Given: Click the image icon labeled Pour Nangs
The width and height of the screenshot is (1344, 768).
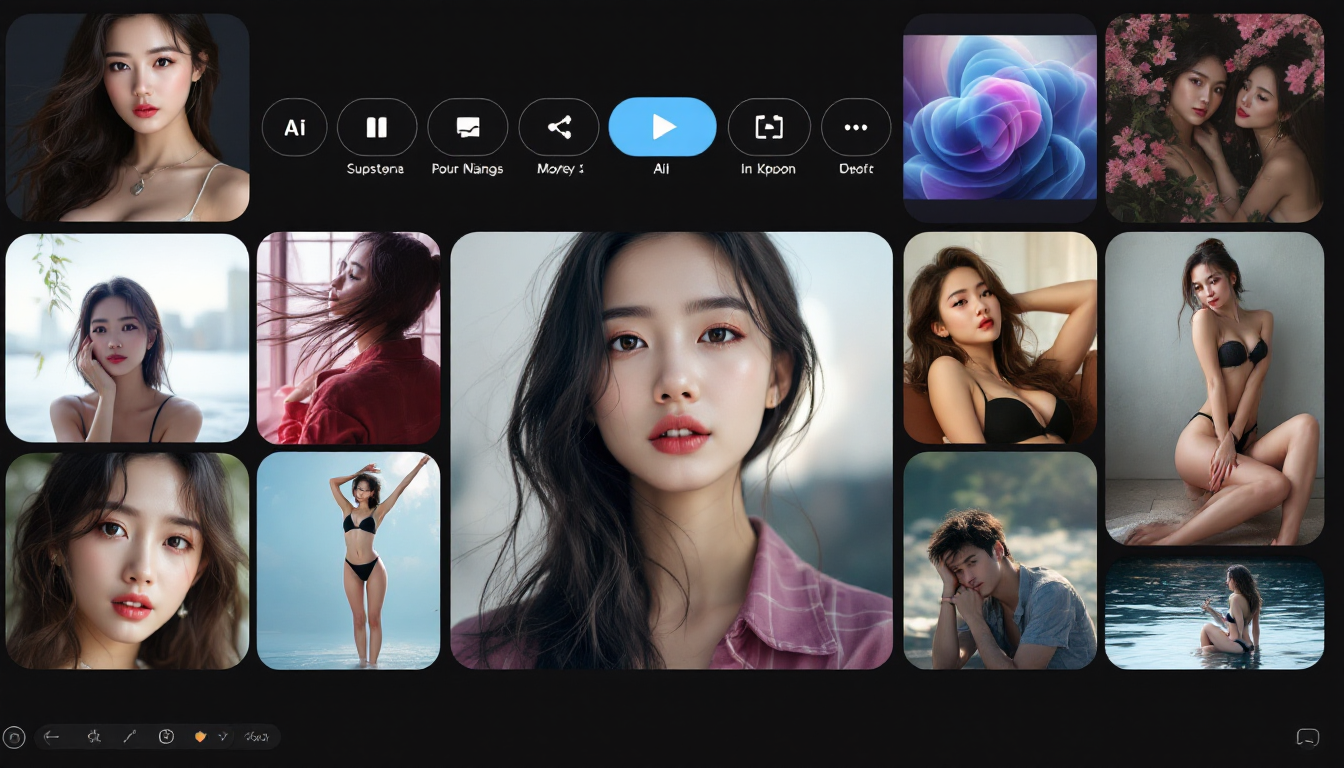Looking at the screenshot, I should 467,127.
